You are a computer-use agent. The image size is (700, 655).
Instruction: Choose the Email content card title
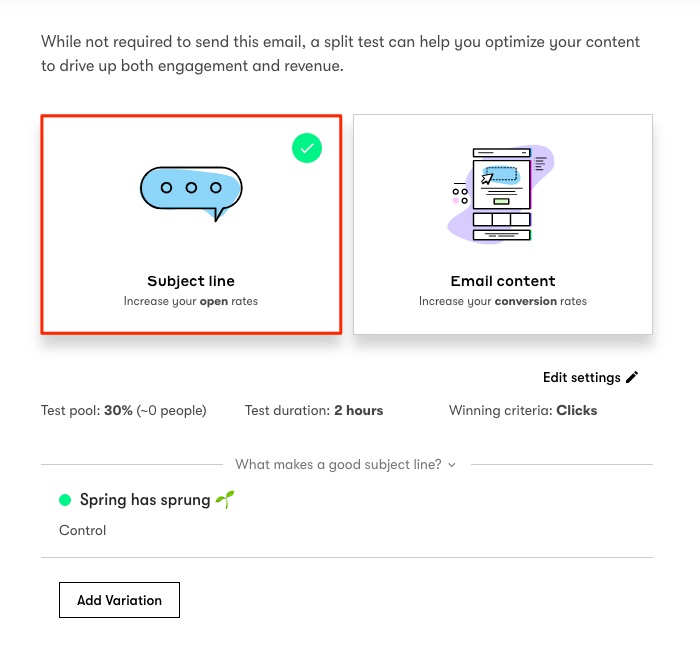coord(502,281)
